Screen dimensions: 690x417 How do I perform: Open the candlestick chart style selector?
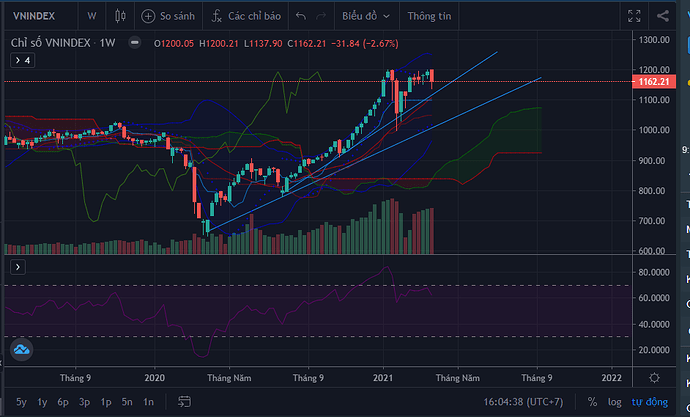[121, 16]
